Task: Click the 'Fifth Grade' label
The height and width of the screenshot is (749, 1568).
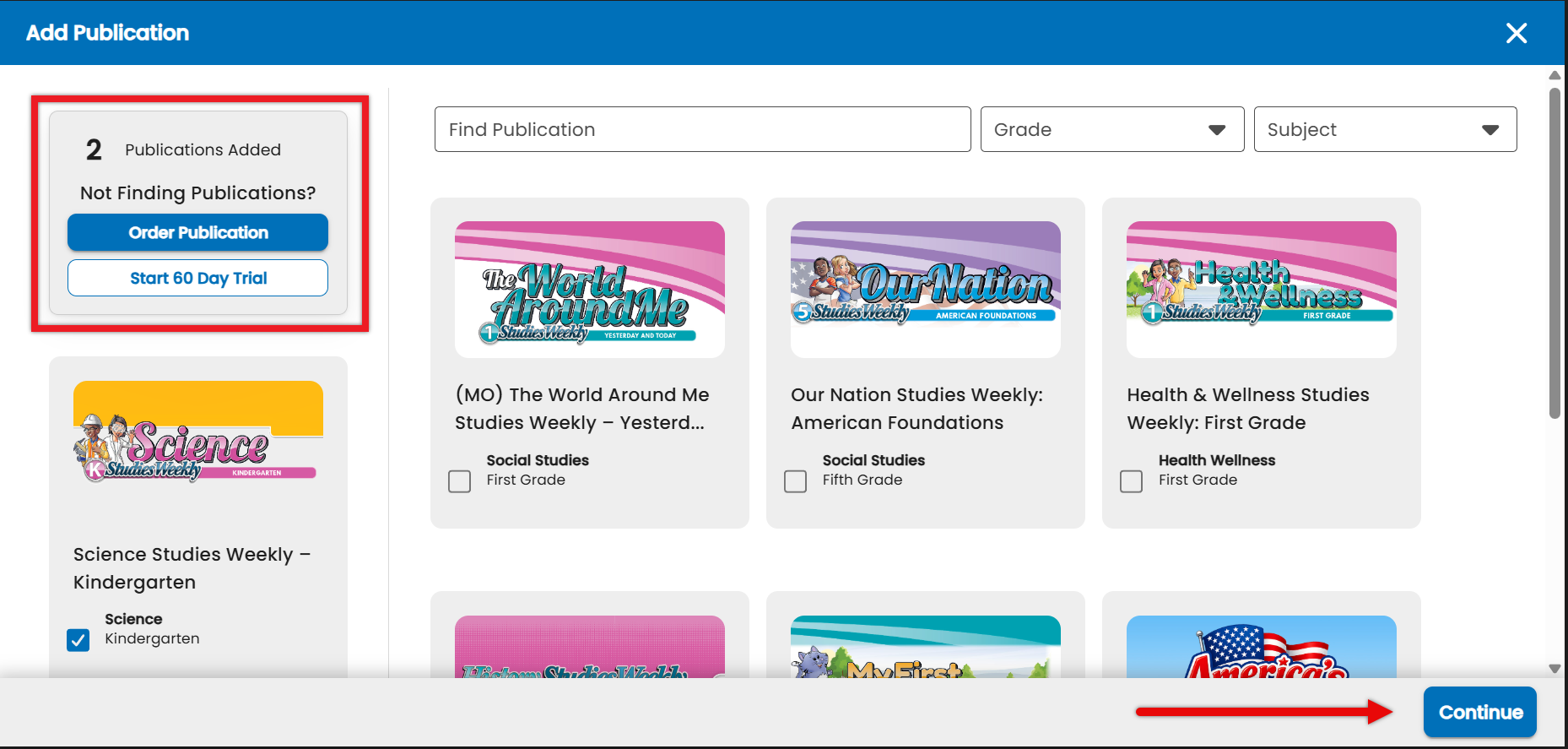Action: click(862, 480)
